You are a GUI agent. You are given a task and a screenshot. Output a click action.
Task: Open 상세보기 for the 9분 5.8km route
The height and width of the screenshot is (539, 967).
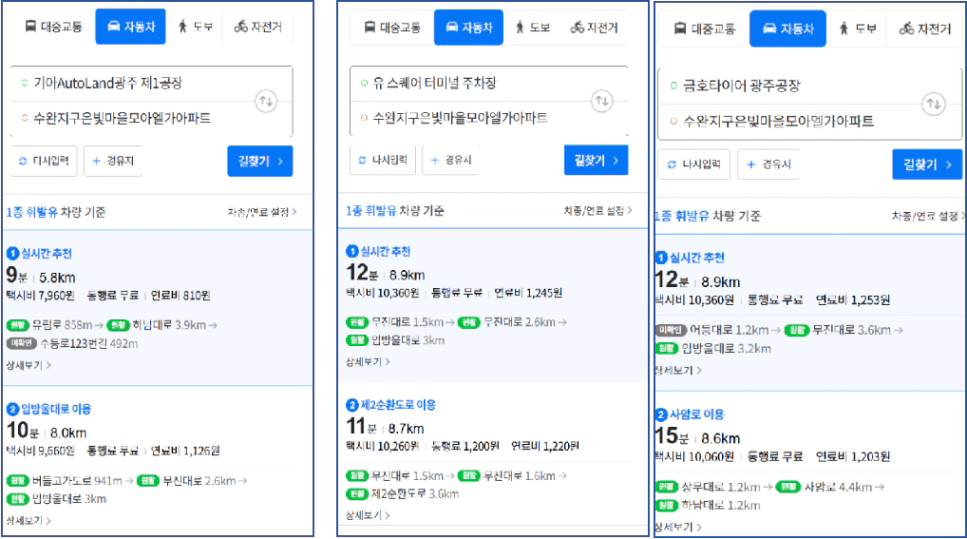coord(28,365)
